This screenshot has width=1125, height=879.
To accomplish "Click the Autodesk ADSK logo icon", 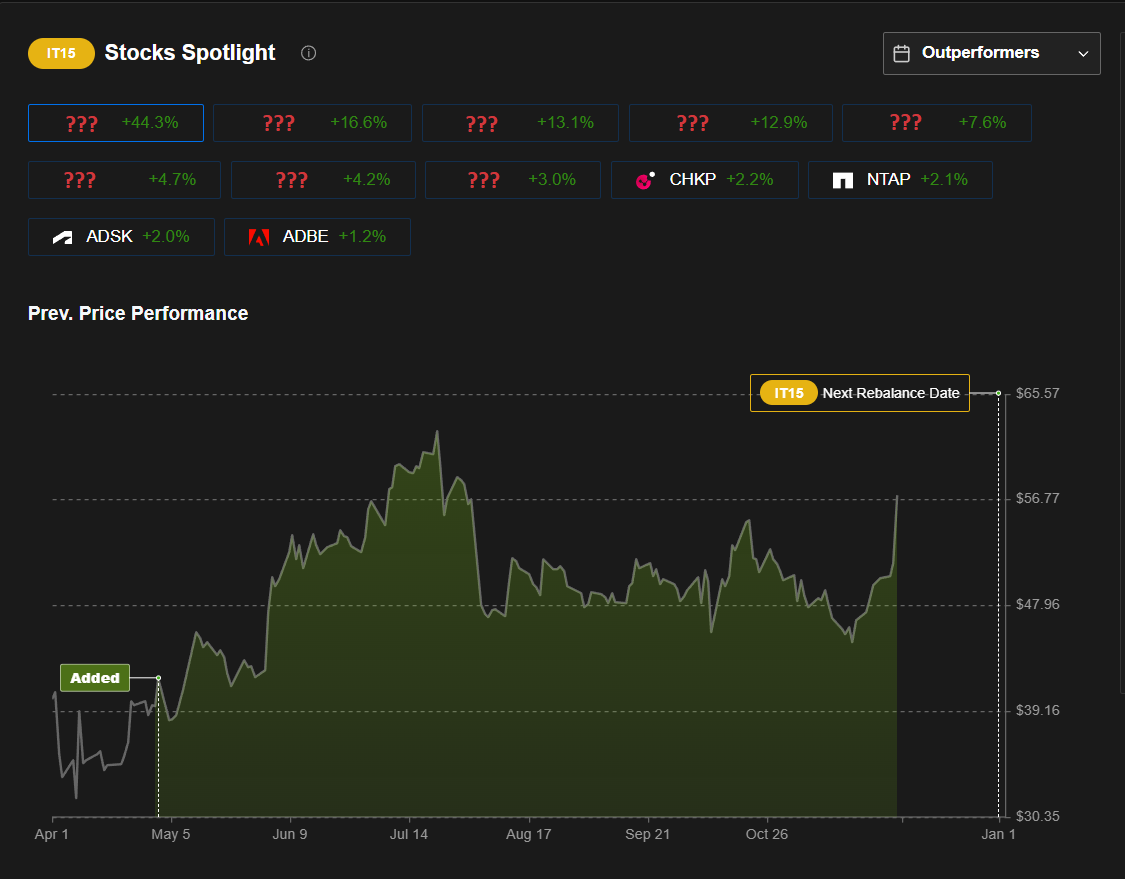I will [63, 238].
